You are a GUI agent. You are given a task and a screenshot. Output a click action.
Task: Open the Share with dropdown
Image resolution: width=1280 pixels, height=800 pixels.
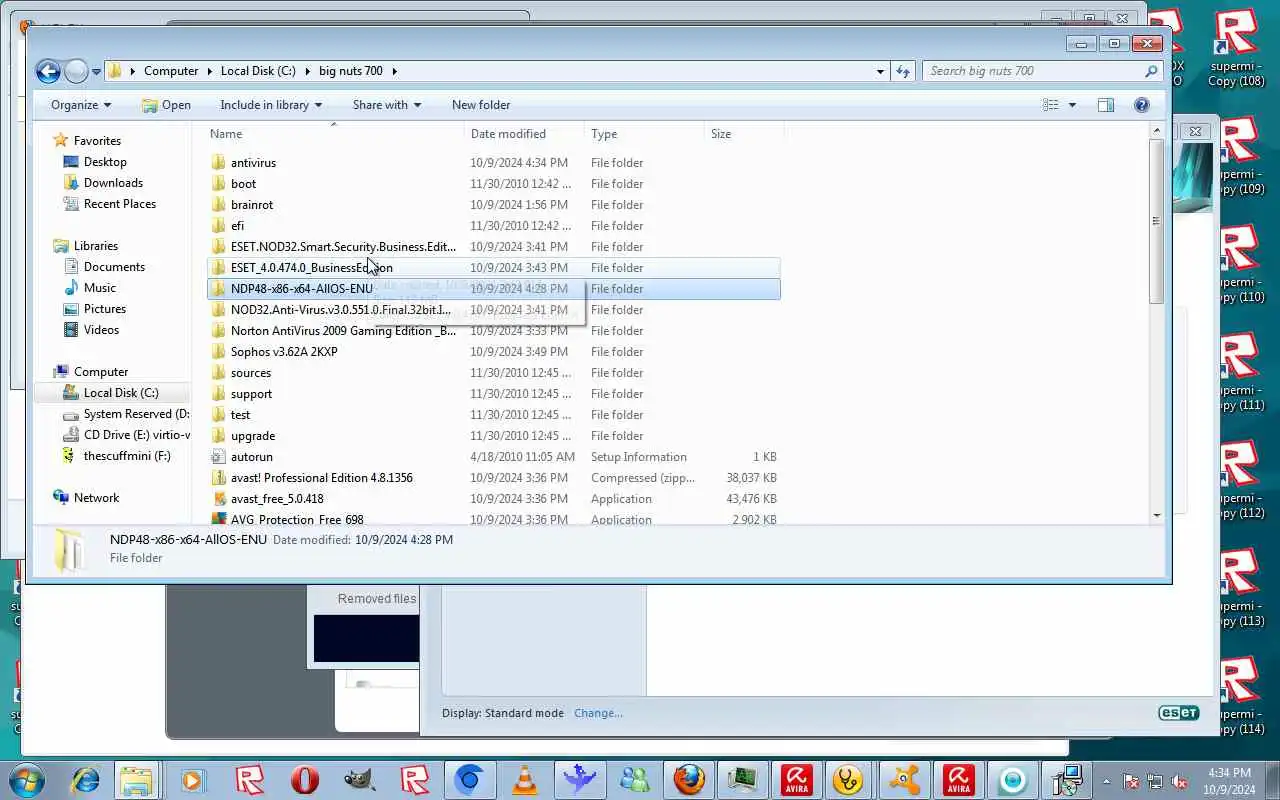387,105
